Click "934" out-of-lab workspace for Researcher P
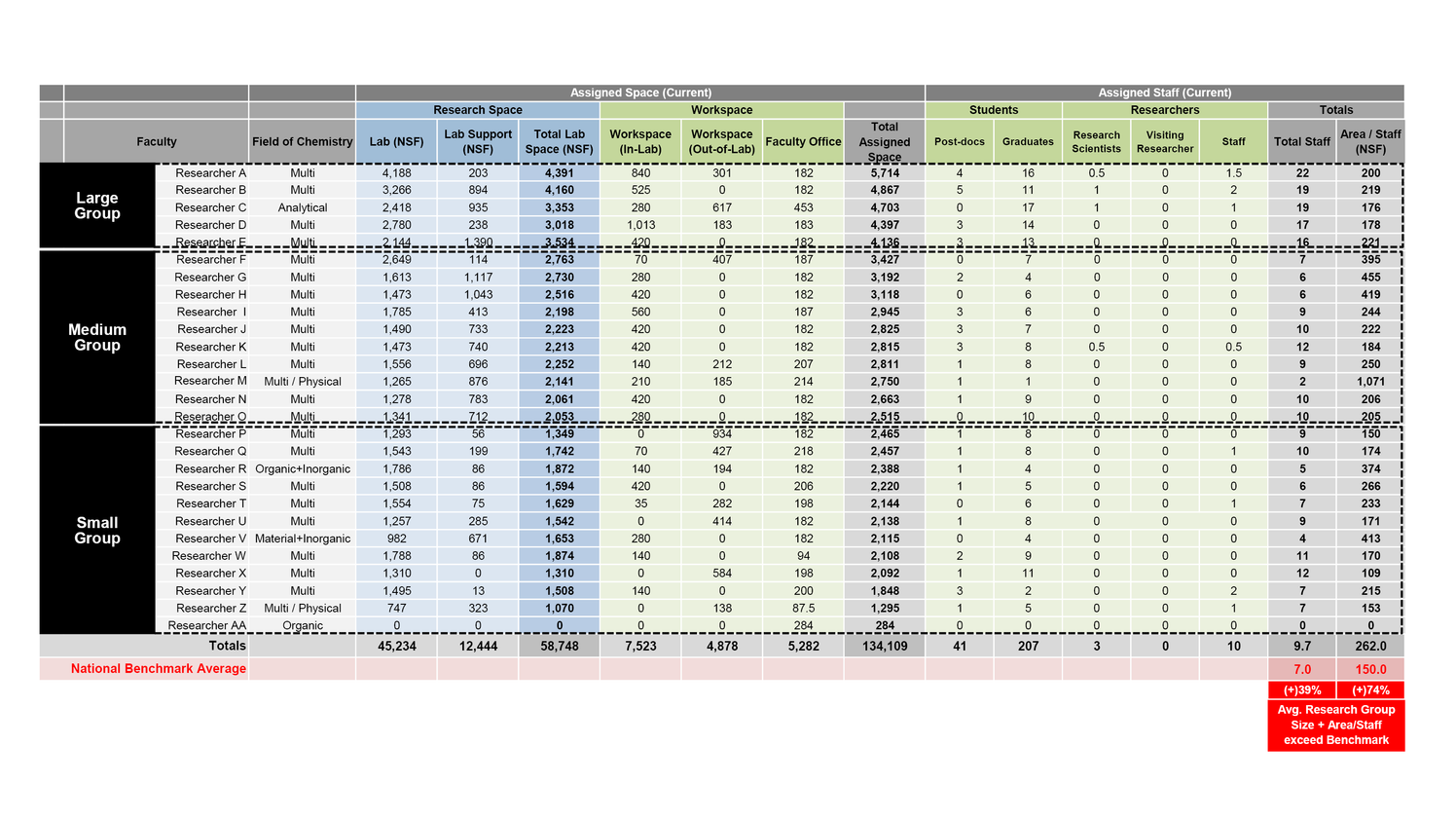 721,433
